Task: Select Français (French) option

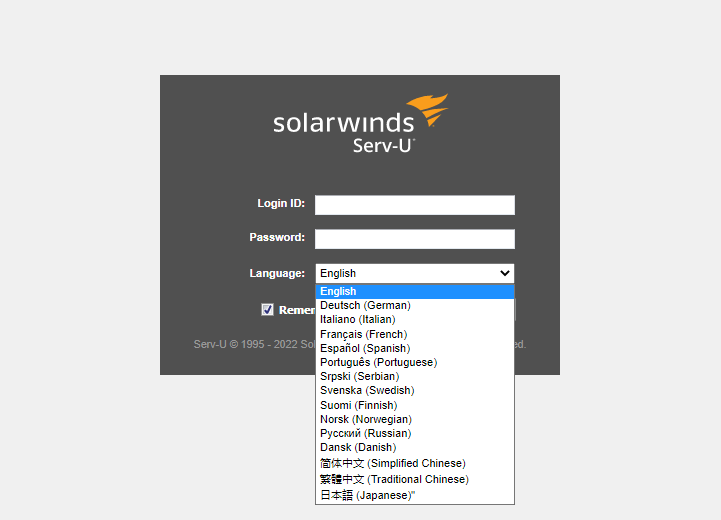Action: (415, 334)
